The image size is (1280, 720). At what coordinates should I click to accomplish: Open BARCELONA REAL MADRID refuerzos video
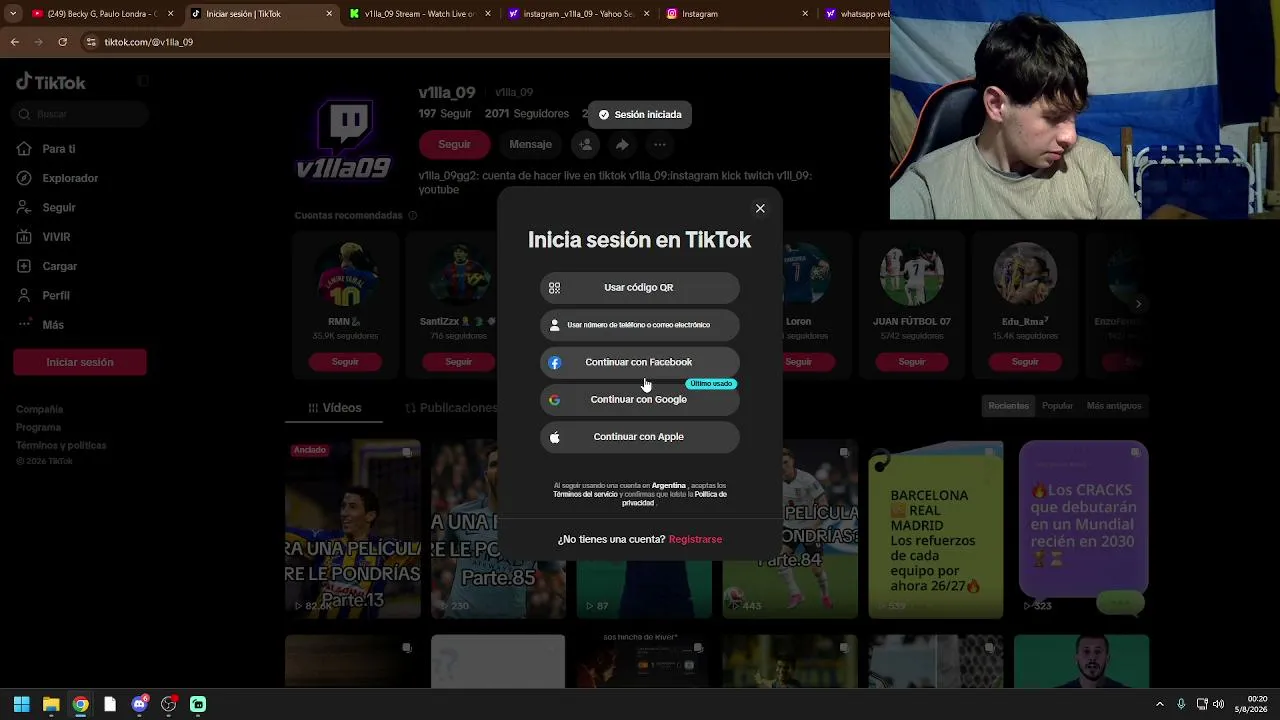(x=936, y=529)
